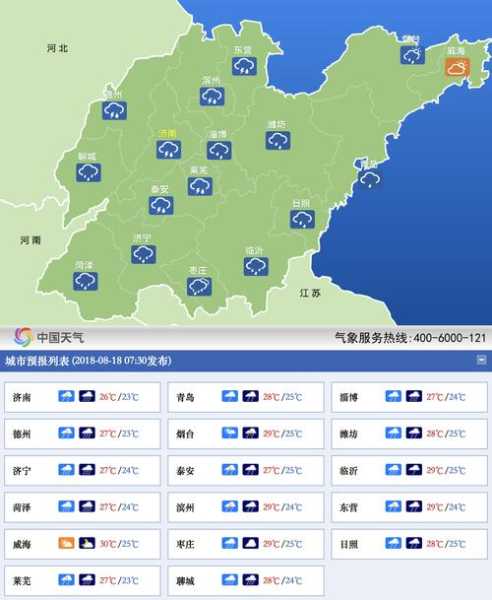Click the 菏泽 rain icon on the map
Image resolution: width=492 pixels, height=600 pixels.
point(86,281)
